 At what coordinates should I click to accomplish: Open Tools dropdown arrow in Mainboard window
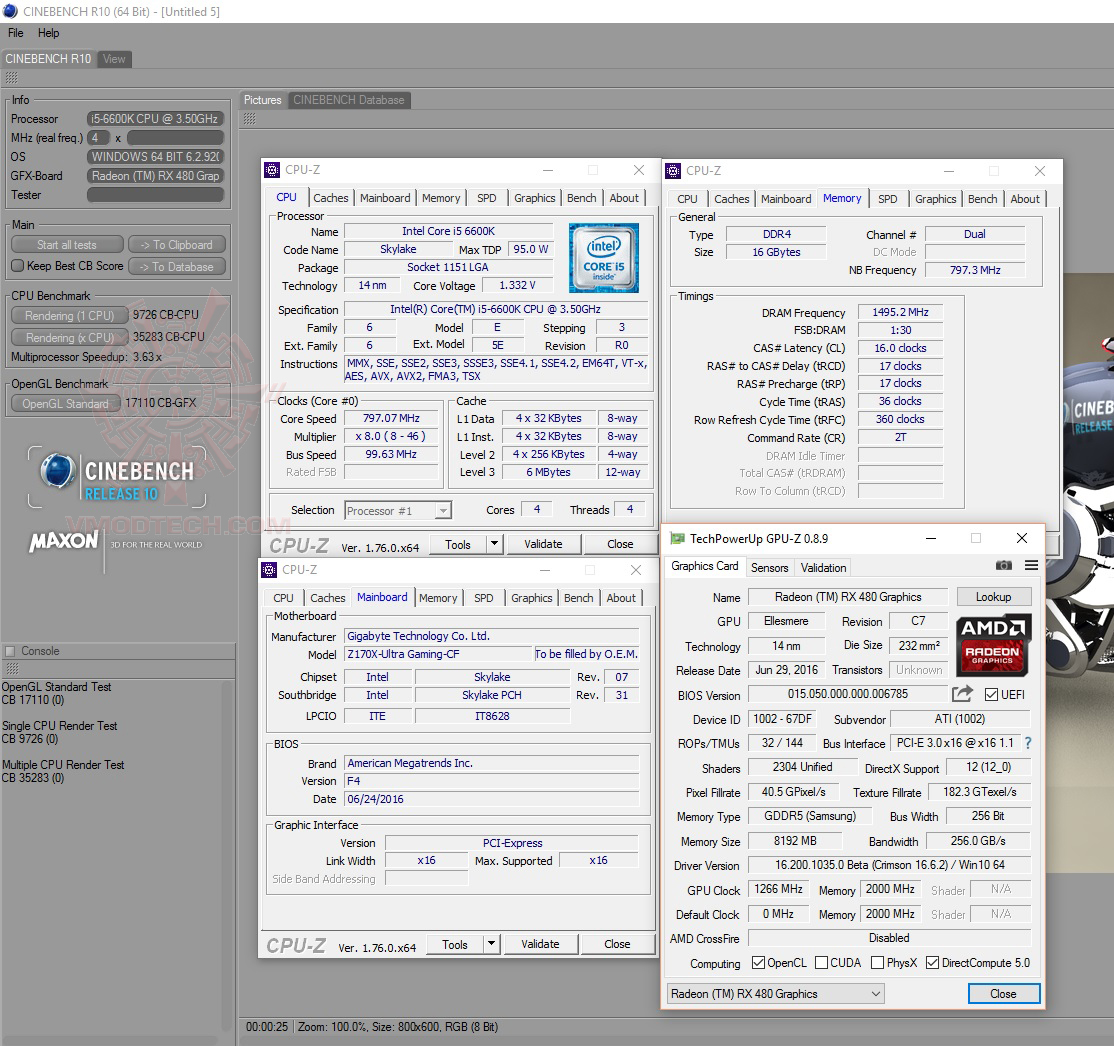click(x=491, y=944)
